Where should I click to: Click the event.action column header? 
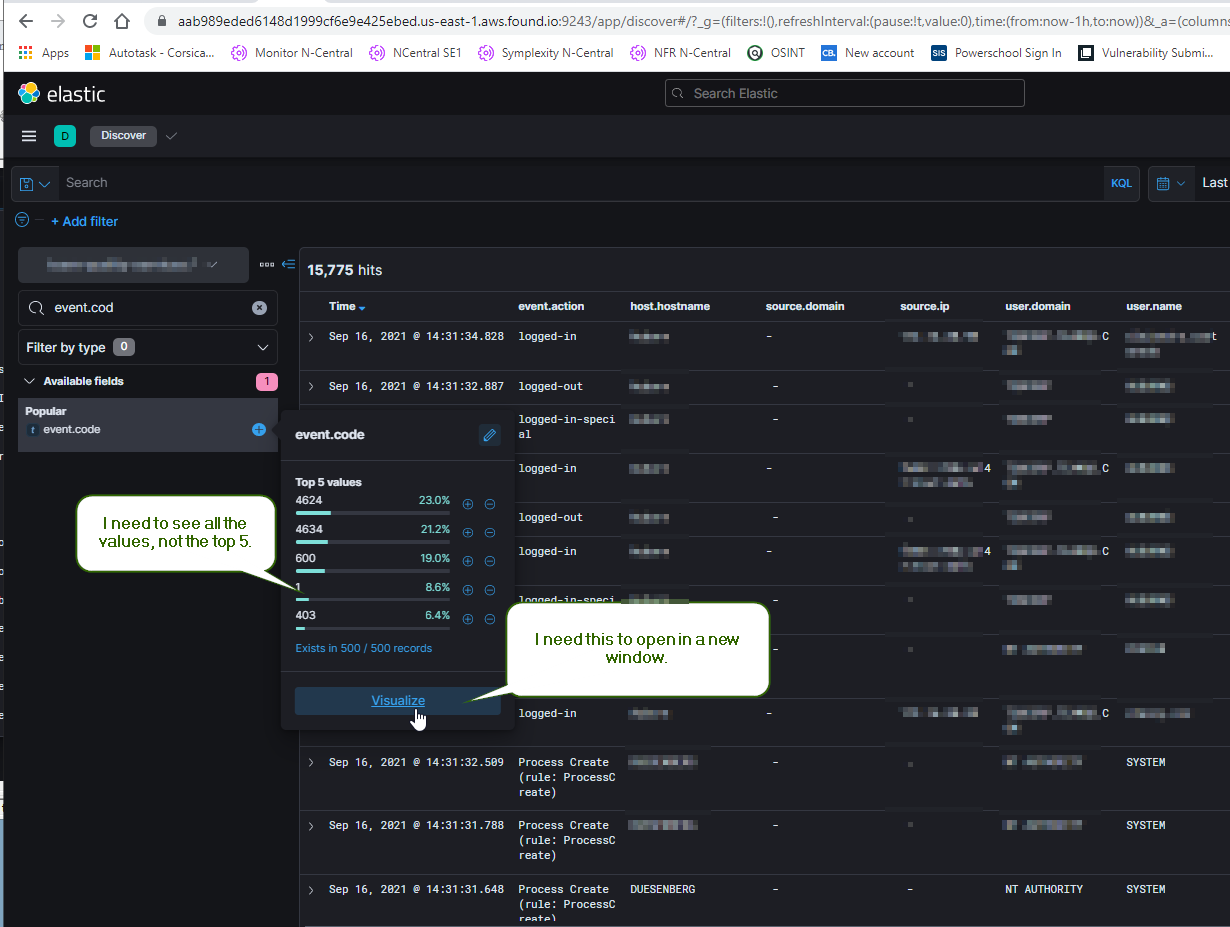point(551,306)
